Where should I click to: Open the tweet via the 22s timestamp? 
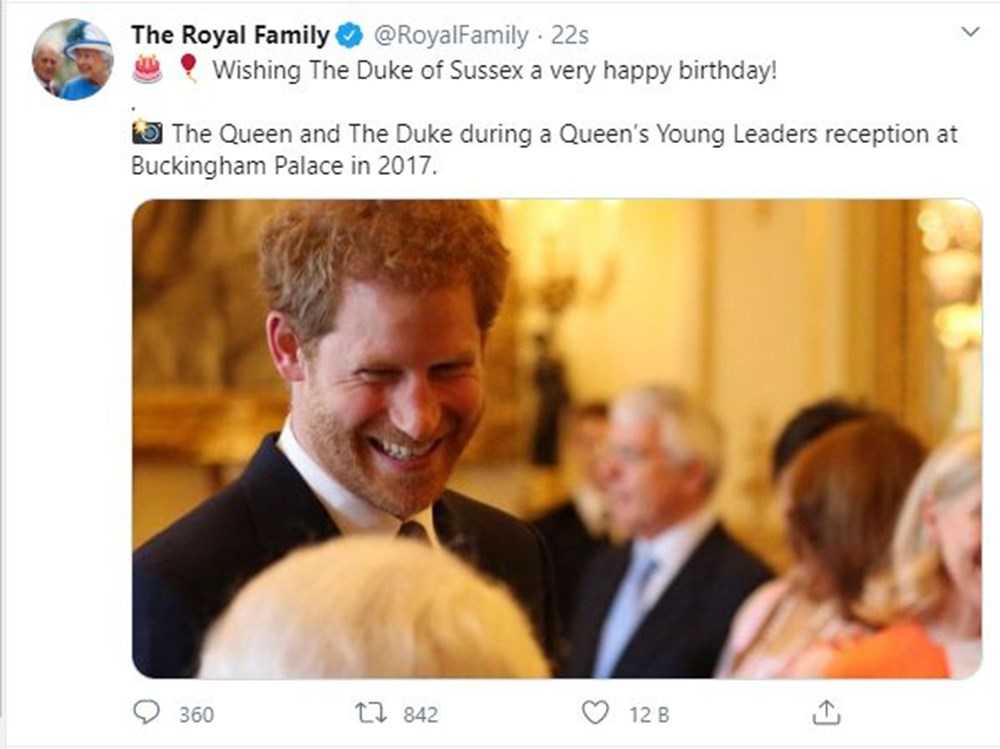pyautogui.click(x=570, y=36)
